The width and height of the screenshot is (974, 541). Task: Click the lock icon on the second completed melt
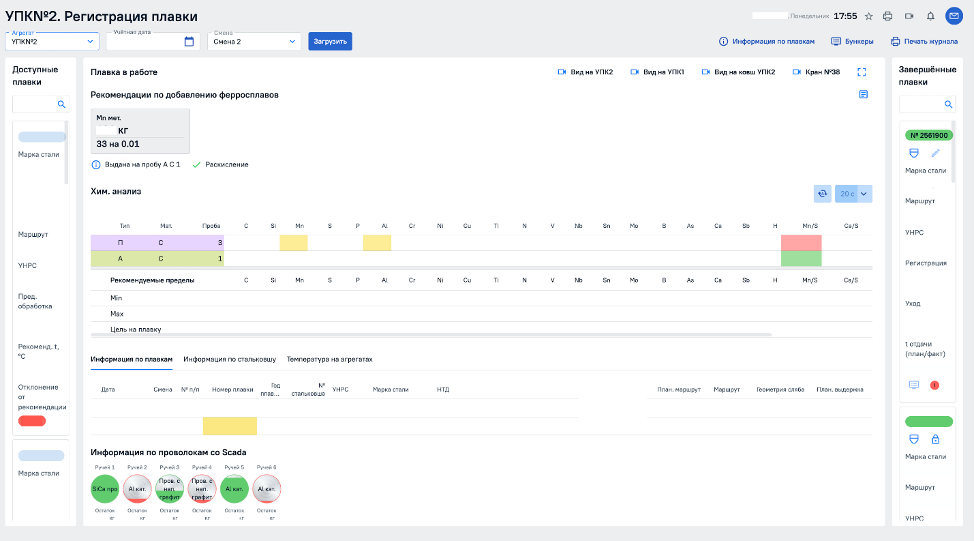coord(936,440)
